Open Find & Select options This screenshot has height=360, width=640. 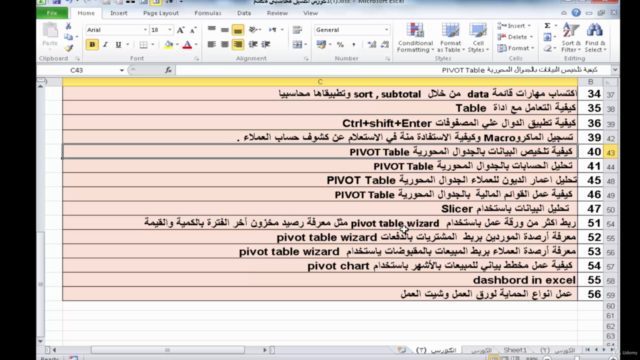point(595,38)
